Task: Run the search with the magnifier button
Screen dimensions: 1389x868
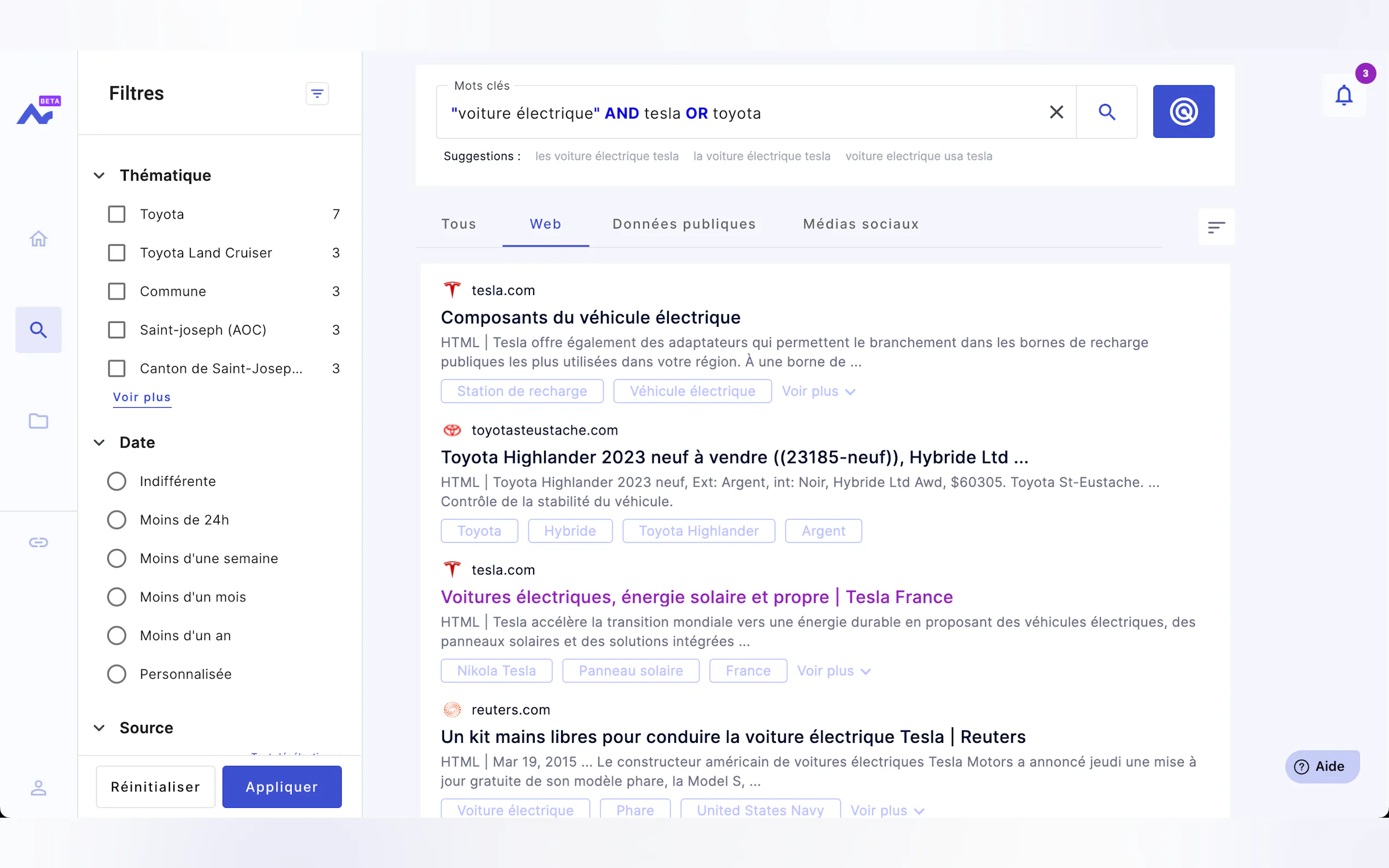Action: tap(1106, 112)
